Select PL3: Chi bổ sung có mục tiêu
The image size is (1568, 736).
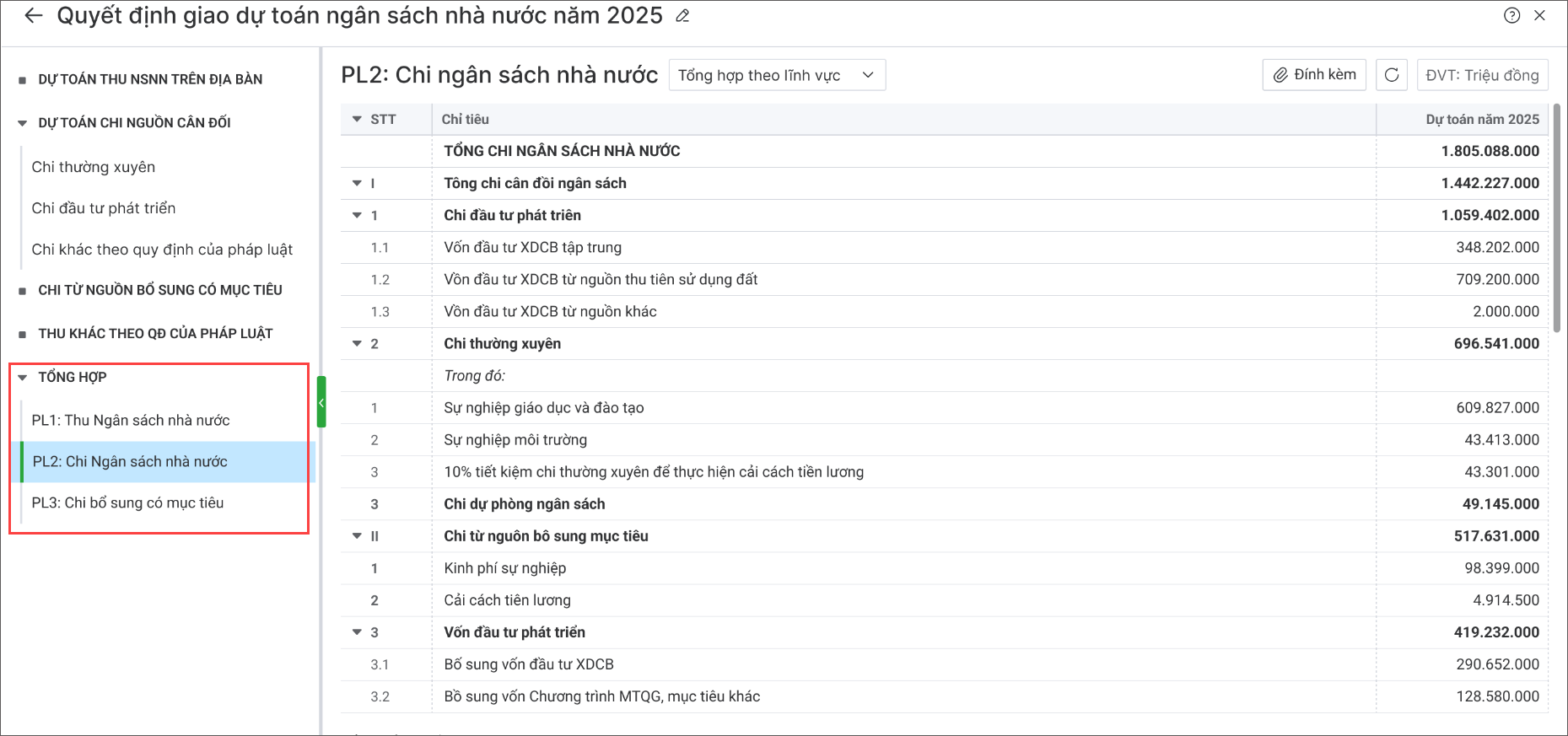pos(127,502)
